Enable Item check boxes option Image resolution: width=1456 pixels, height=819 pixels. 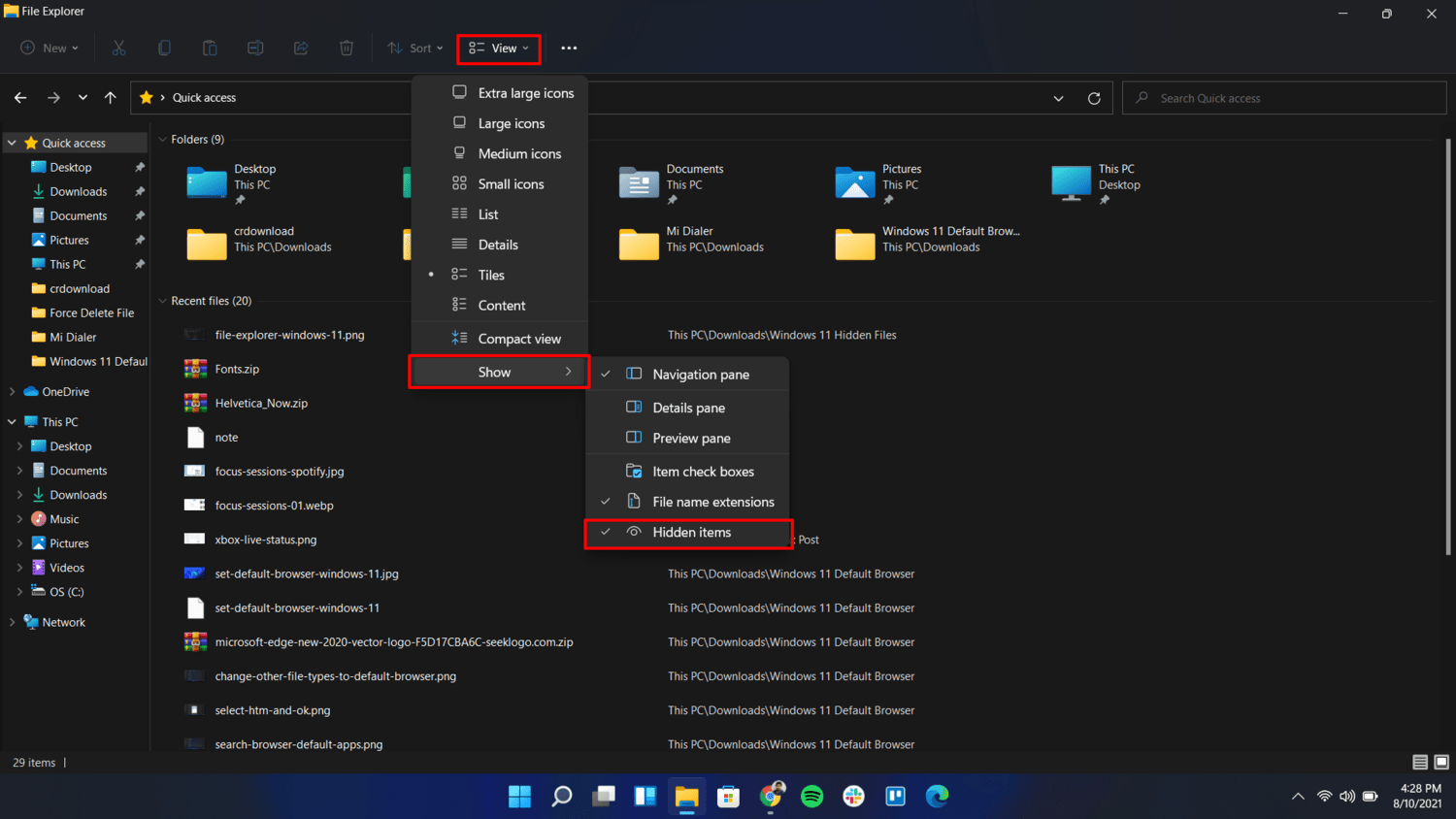[703, 472]
